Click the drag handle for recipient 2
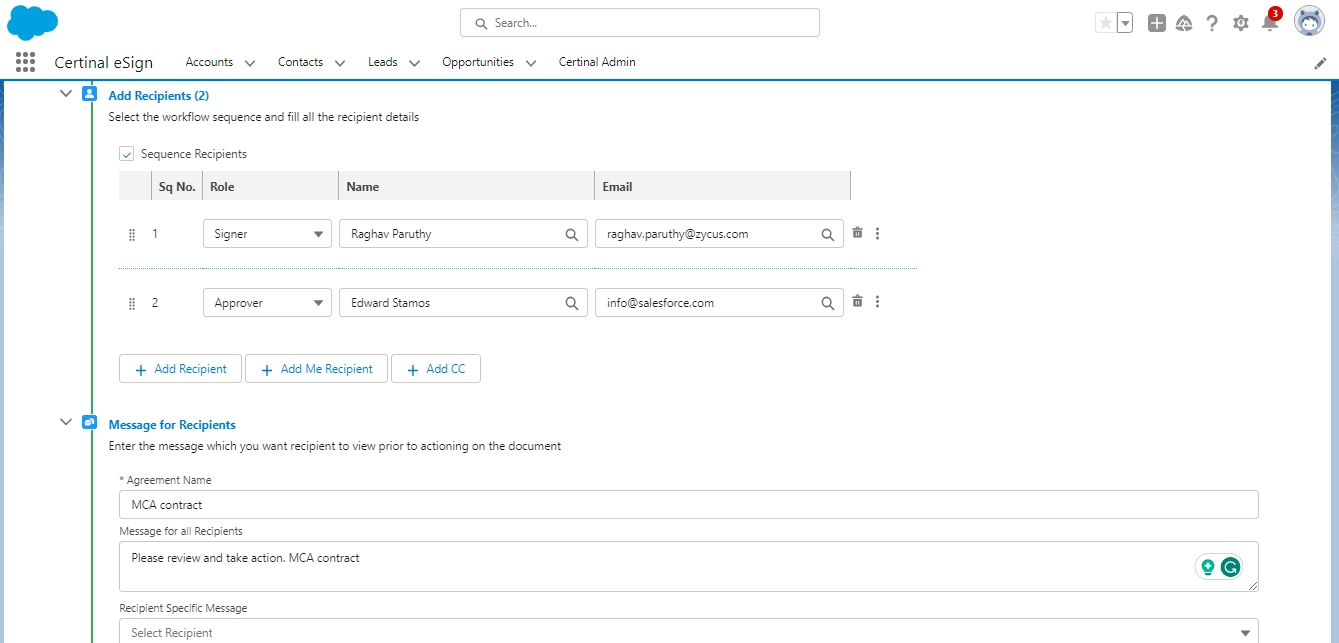 coord(132,304)
